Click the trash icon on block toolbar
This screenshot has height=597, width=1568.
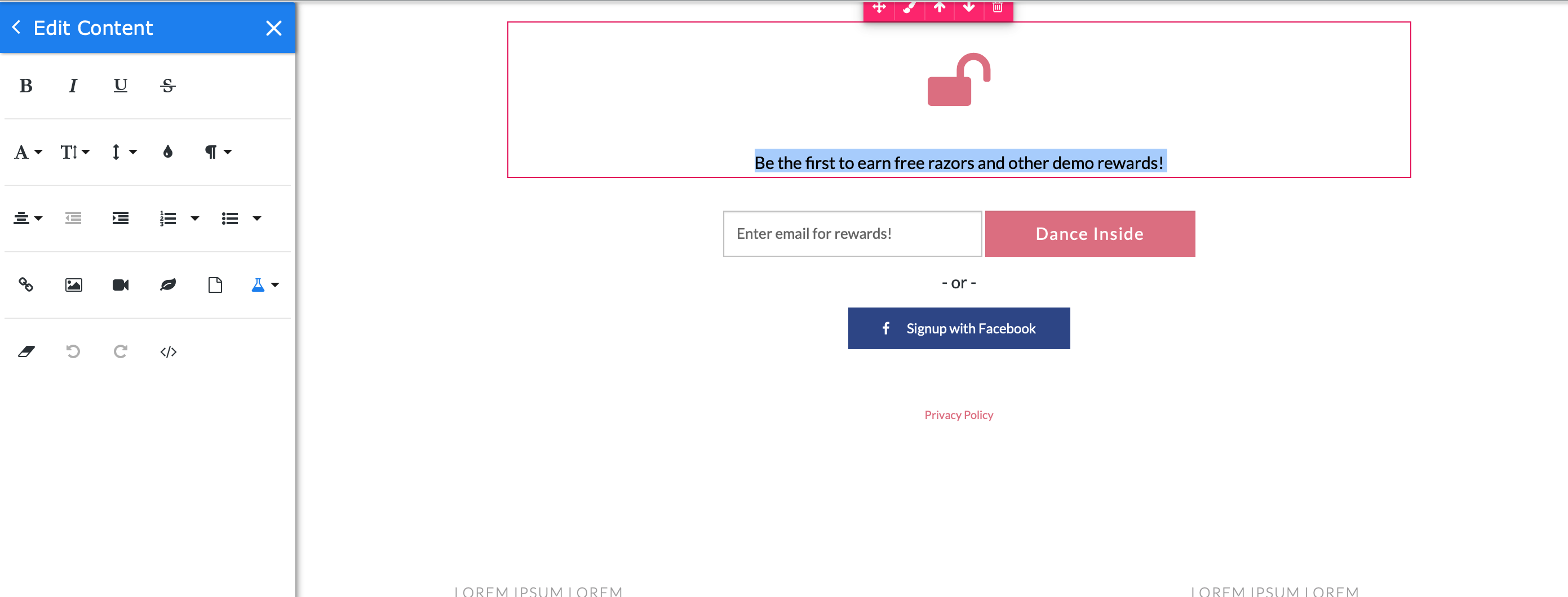(997, 8)
